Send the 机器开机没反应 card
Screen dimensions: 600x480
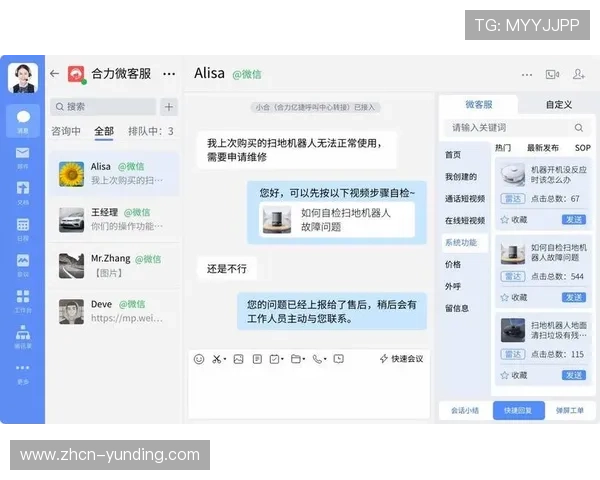[x=574, y=220]
